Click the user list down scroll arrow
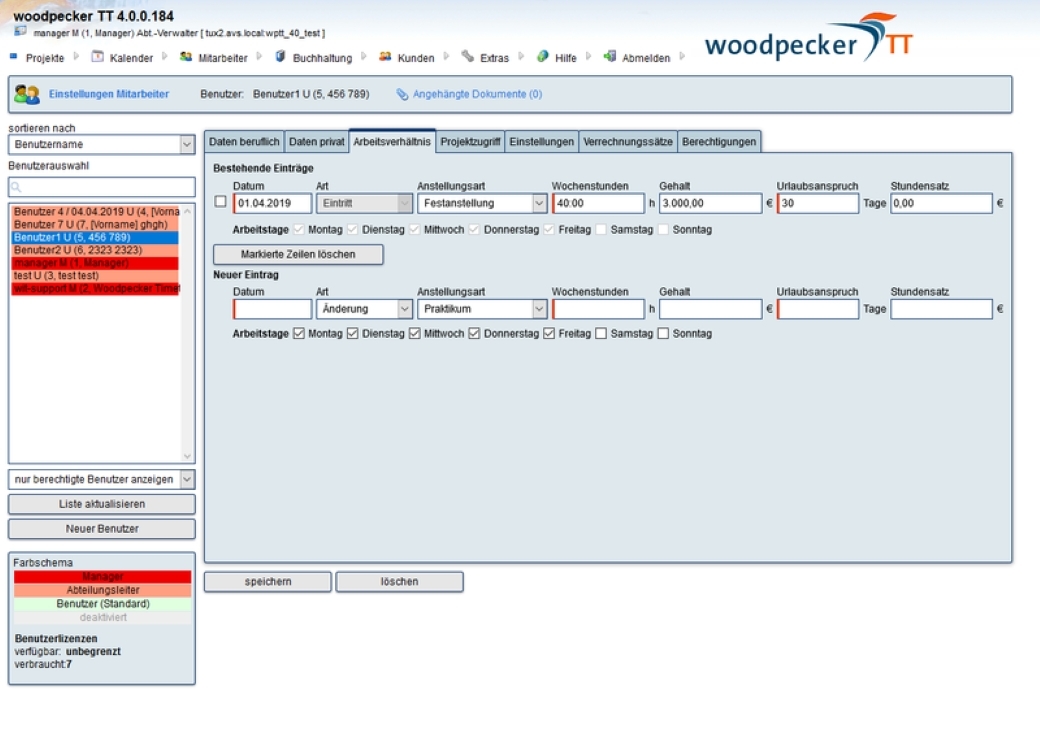This screenshot has width=1040, height=732. pyautogui.click(x=187, y=456)
